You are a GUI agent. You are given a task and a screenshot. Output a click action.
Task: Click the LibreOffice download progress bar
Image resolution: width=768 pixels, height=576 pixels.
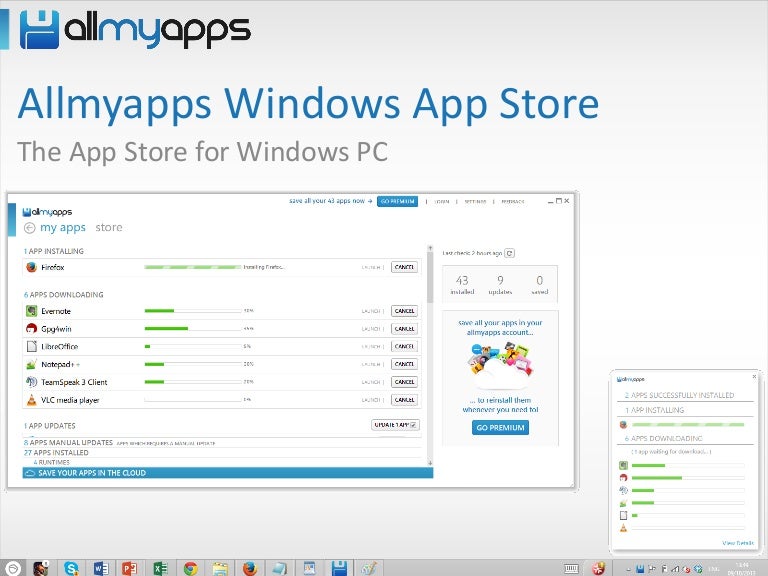(x=192, y=347)
